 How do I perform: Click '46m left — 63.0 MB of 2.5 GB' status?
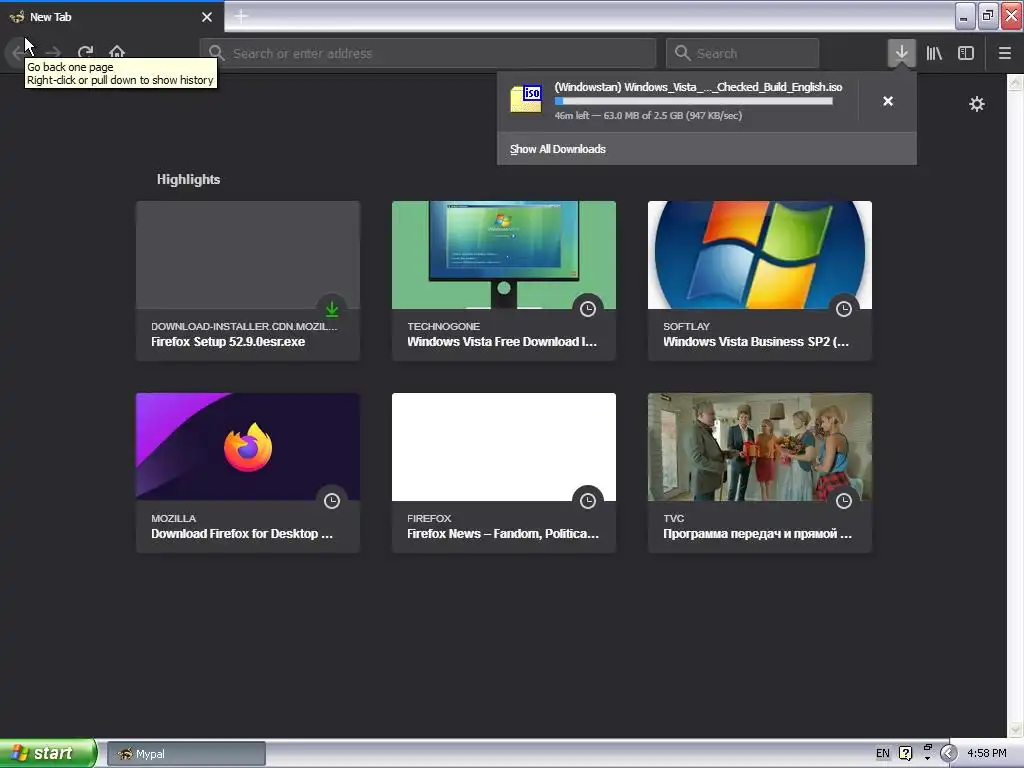point(648,116)
